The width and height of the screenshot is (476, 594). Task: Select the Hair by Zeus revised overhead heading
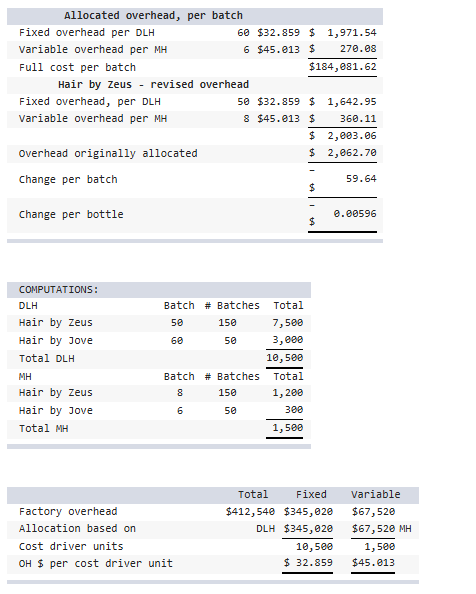[x=153, y=84]
